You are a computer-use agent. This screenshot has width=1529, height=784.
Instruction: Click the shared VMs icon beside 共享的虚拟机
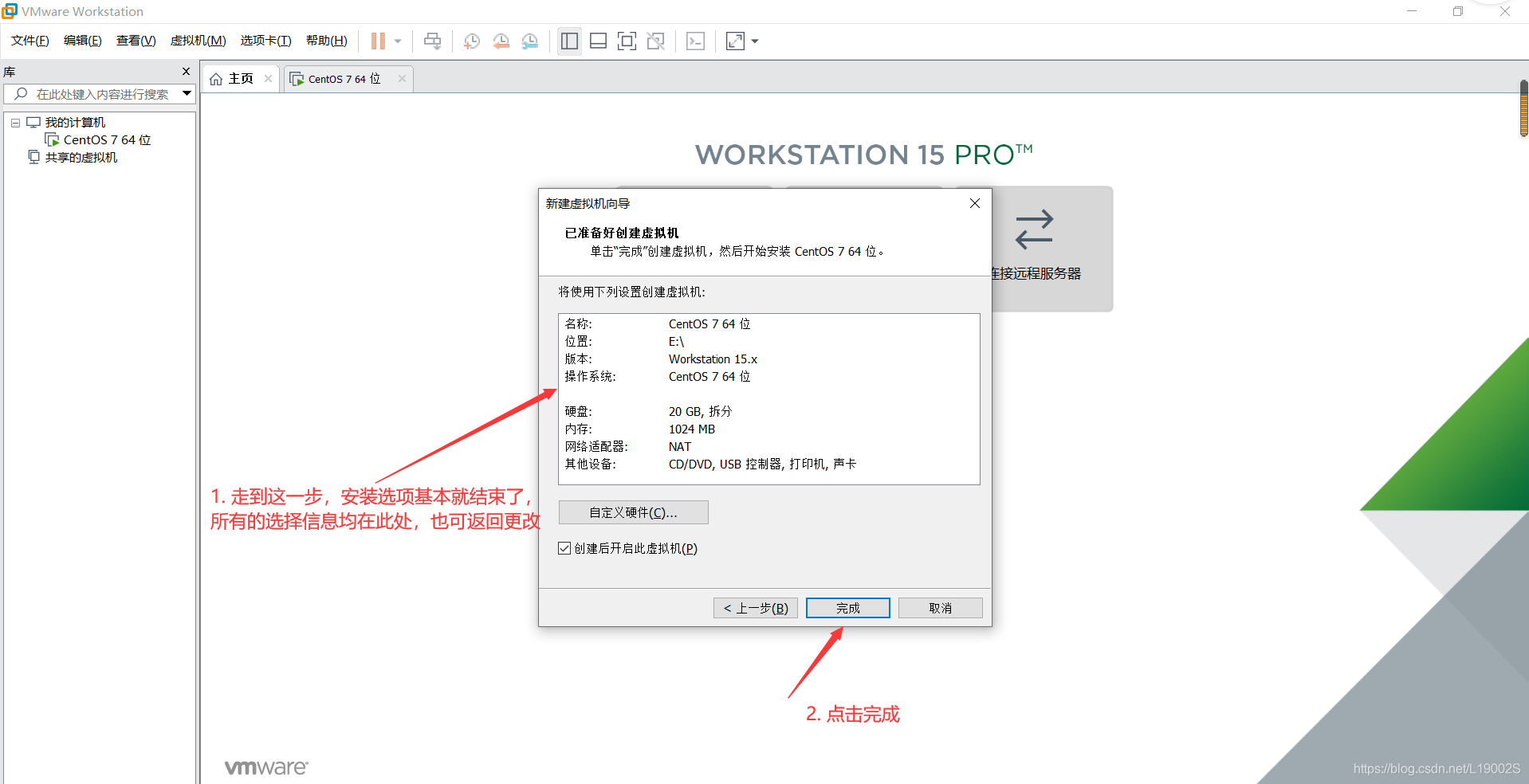point(33,158)
